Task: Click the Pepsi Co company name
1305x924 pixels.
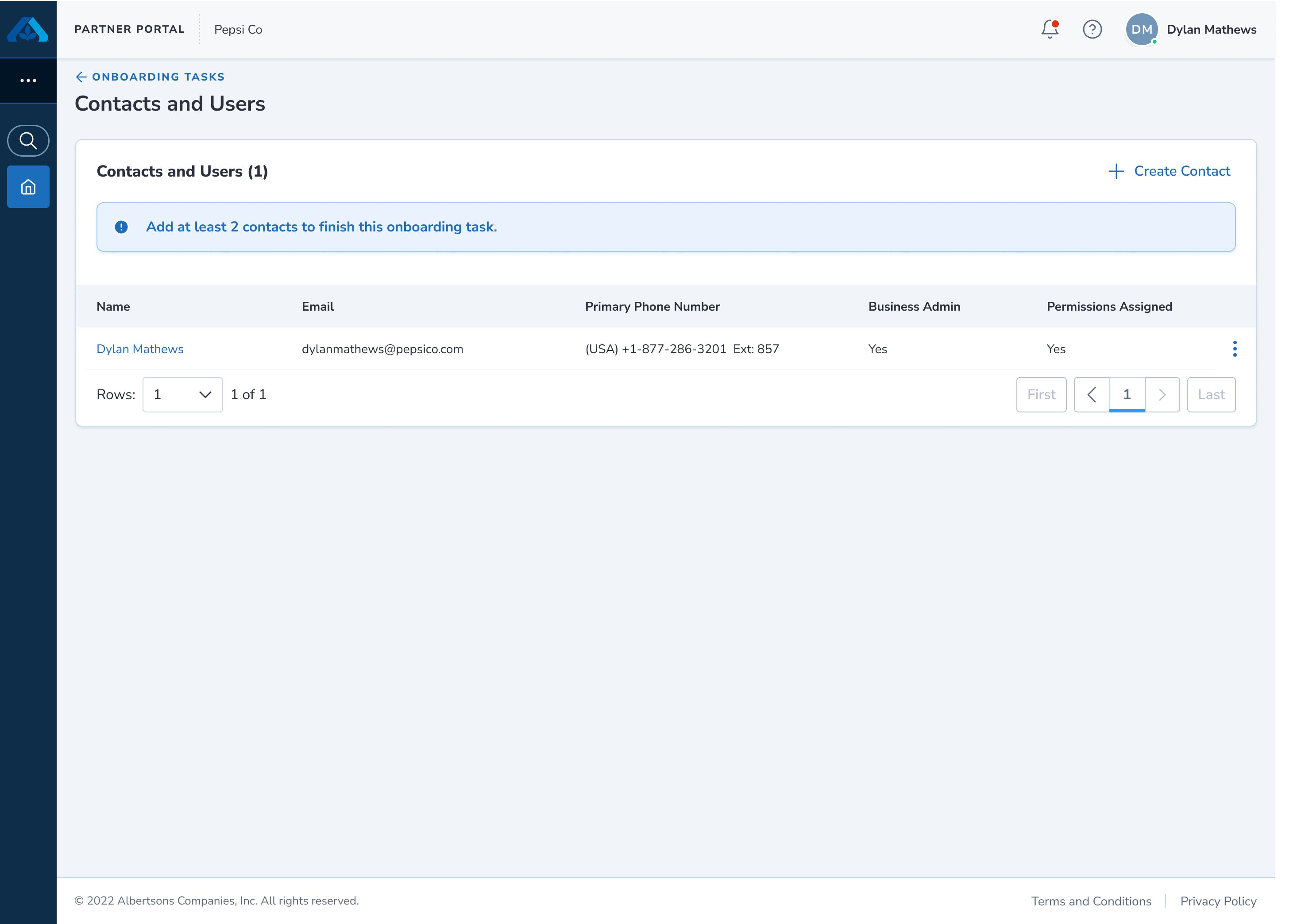Action: coord(238,30)
